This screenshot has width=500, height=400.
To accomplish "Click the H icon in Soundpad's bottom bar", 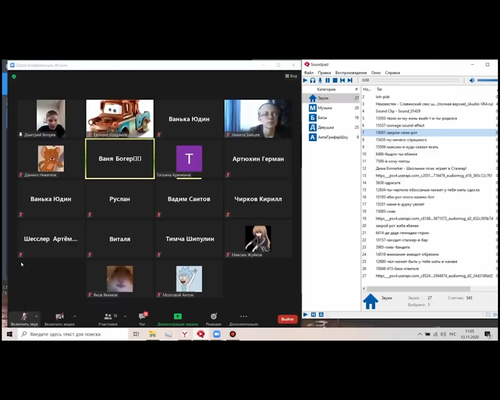I will point(313,314).
